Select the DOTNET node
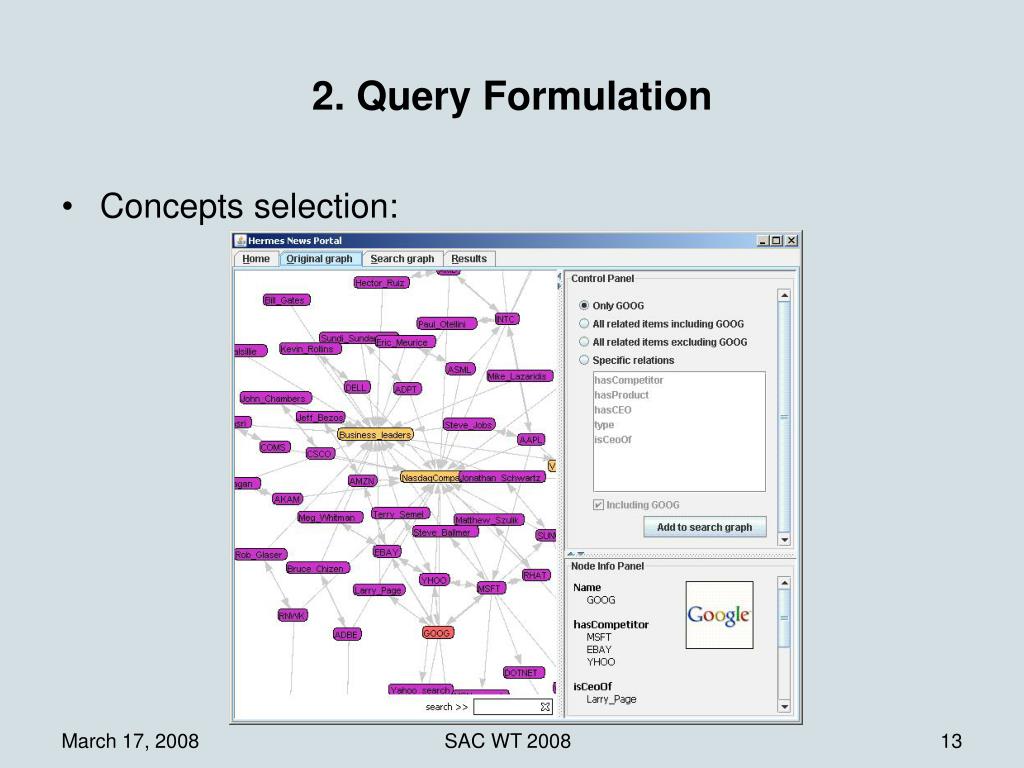The width and height of the screenshot is (1024, 768). tap(523, 673)
